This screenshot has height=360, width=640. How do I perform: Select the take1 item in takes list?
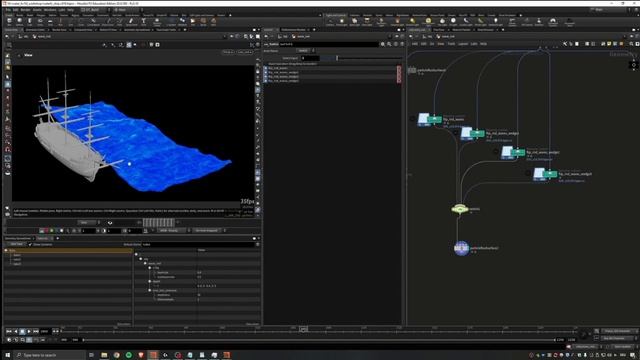(17, 255)
